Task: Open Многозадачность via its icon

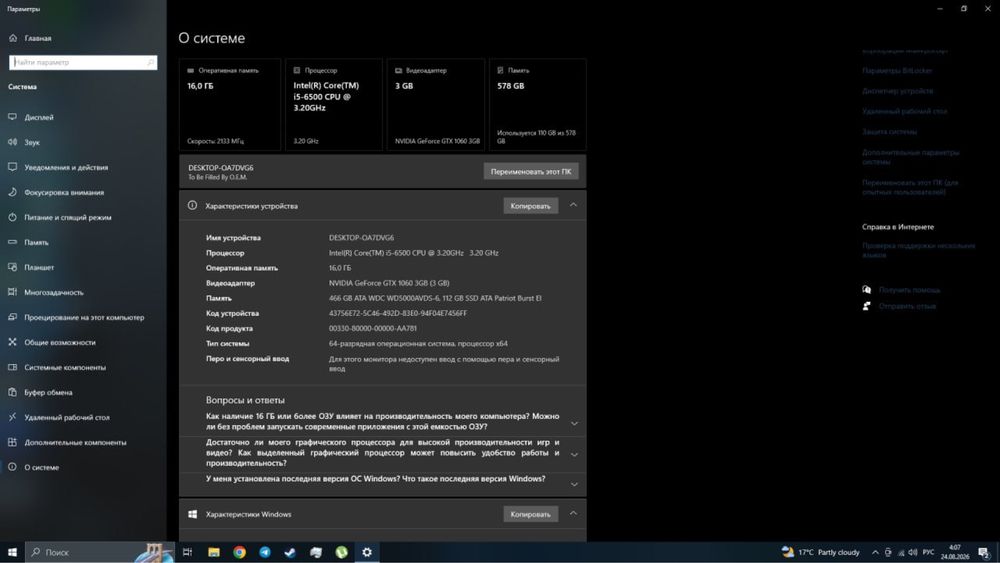Action: pyautogui.click(x=13, y=292)
